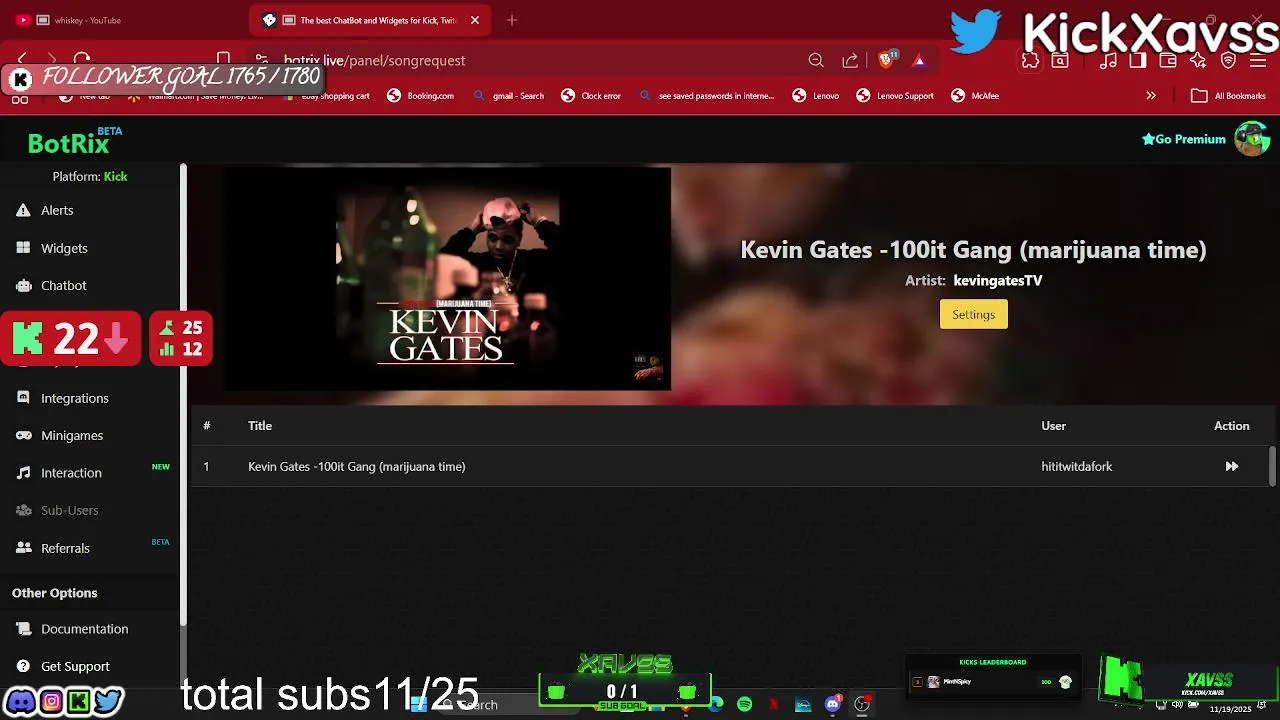Click the song queue scrollbar on the right
The image size is (1280, 720).
click(1272, 466)
